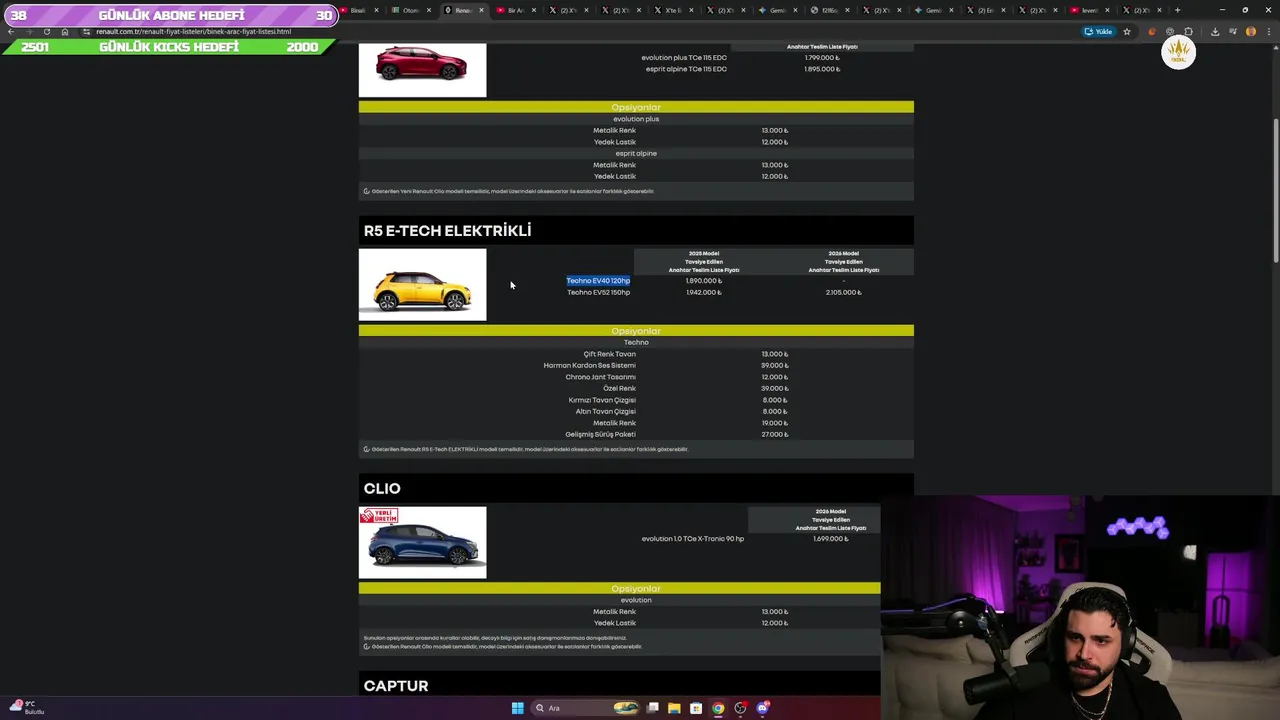This screenshot has width=1280, height=720.
Task: Click the blue Clio car image
Action: [422, 543]
